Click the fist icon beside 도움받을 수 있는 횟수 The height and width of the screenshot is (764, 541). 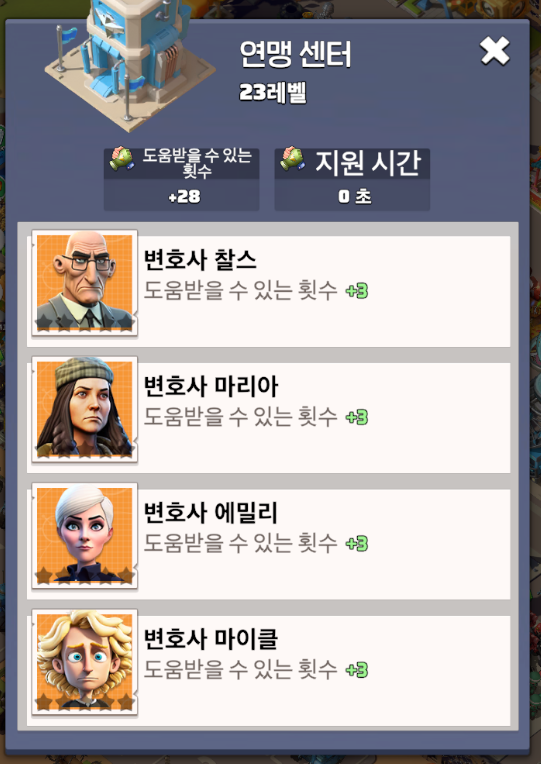click(x=122, y=159)
